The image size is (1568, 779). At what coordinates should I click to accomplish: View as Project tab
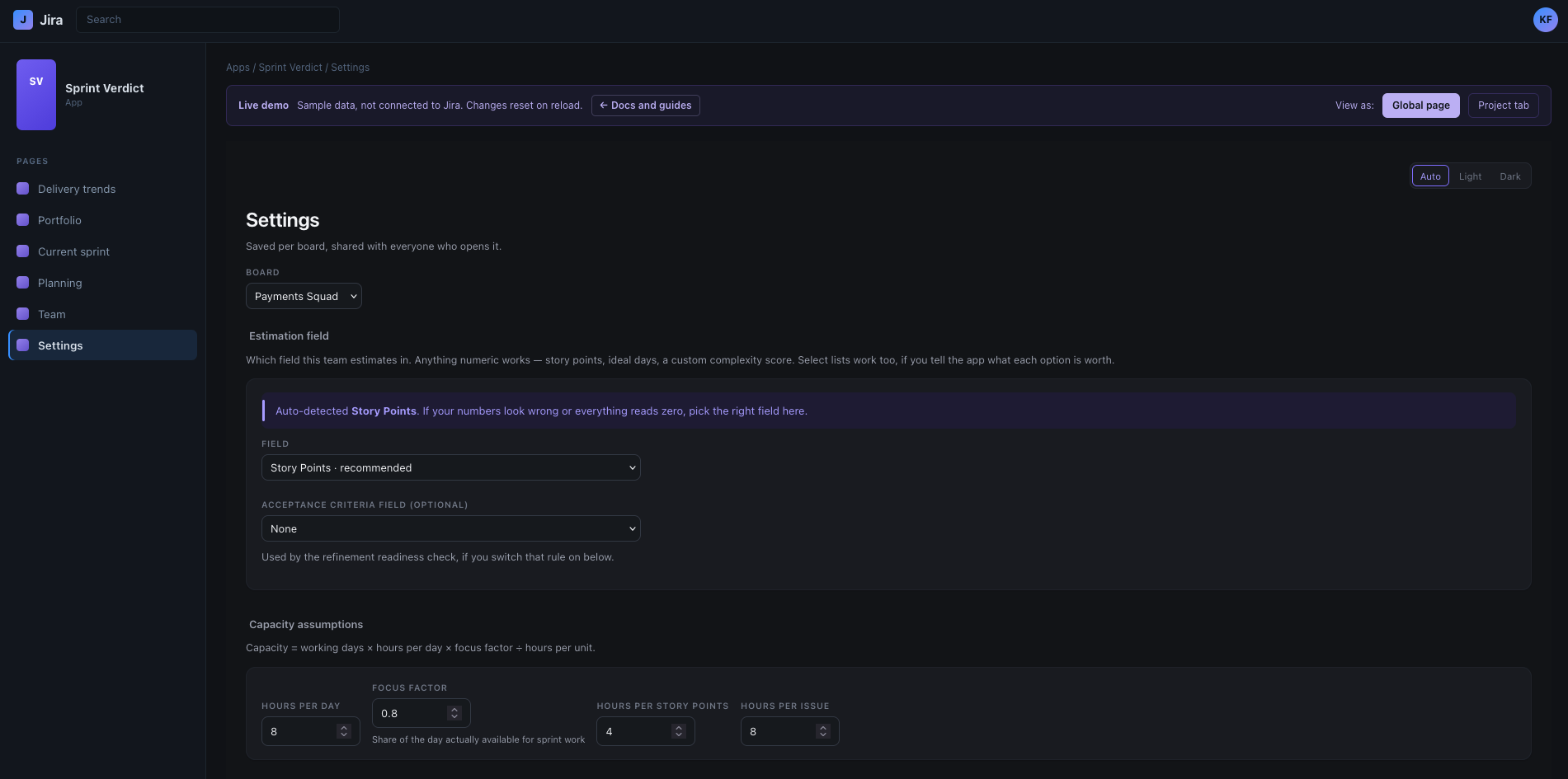tap(1503, 106)
